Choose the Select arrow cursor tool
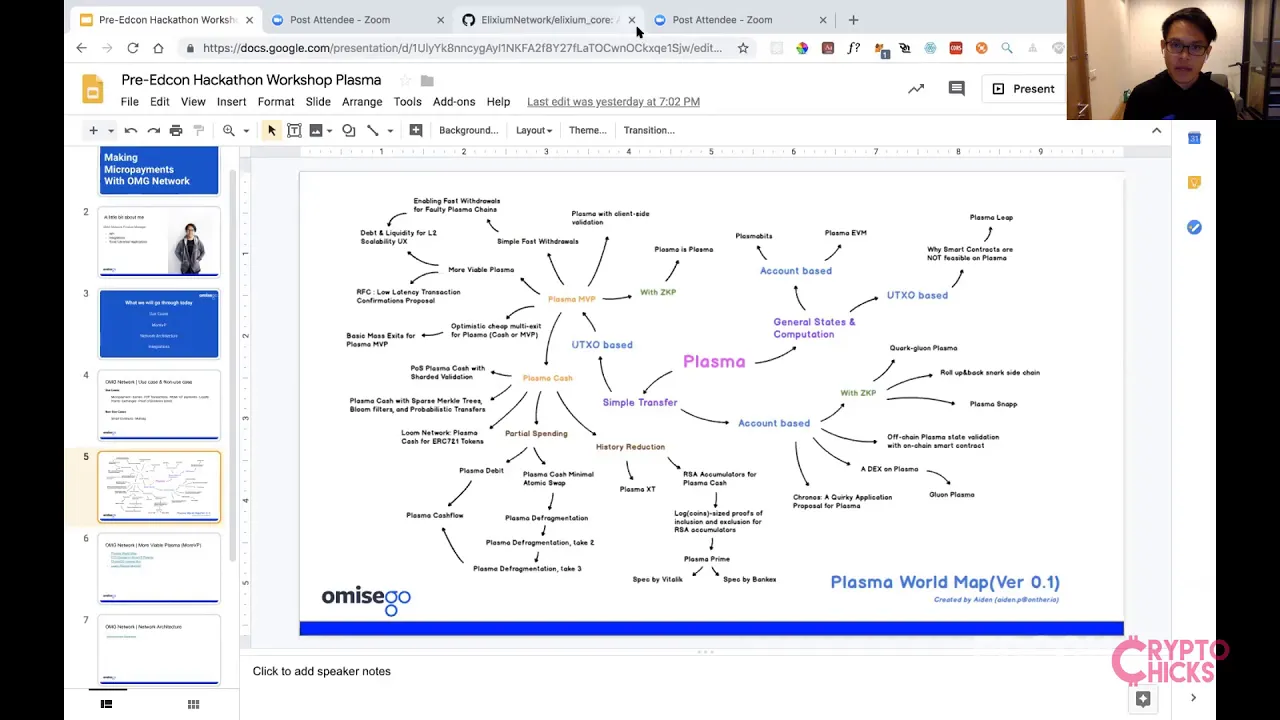 coord(271,130)
